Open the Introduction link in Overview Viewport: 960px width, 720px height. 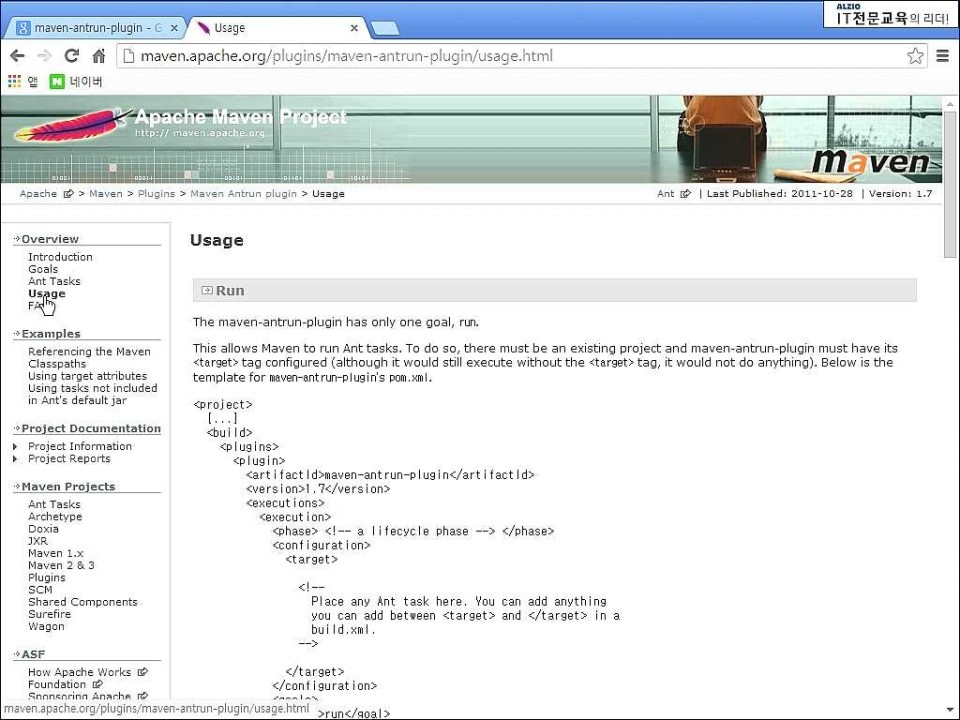[x=60, y=257]
